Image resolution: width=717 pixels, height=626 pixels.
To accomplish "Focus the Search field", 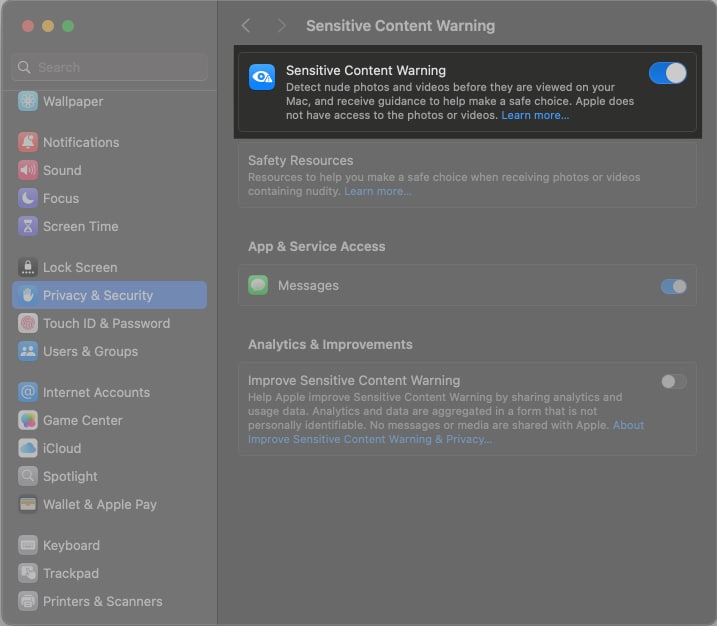I will [x=109, y=67].
